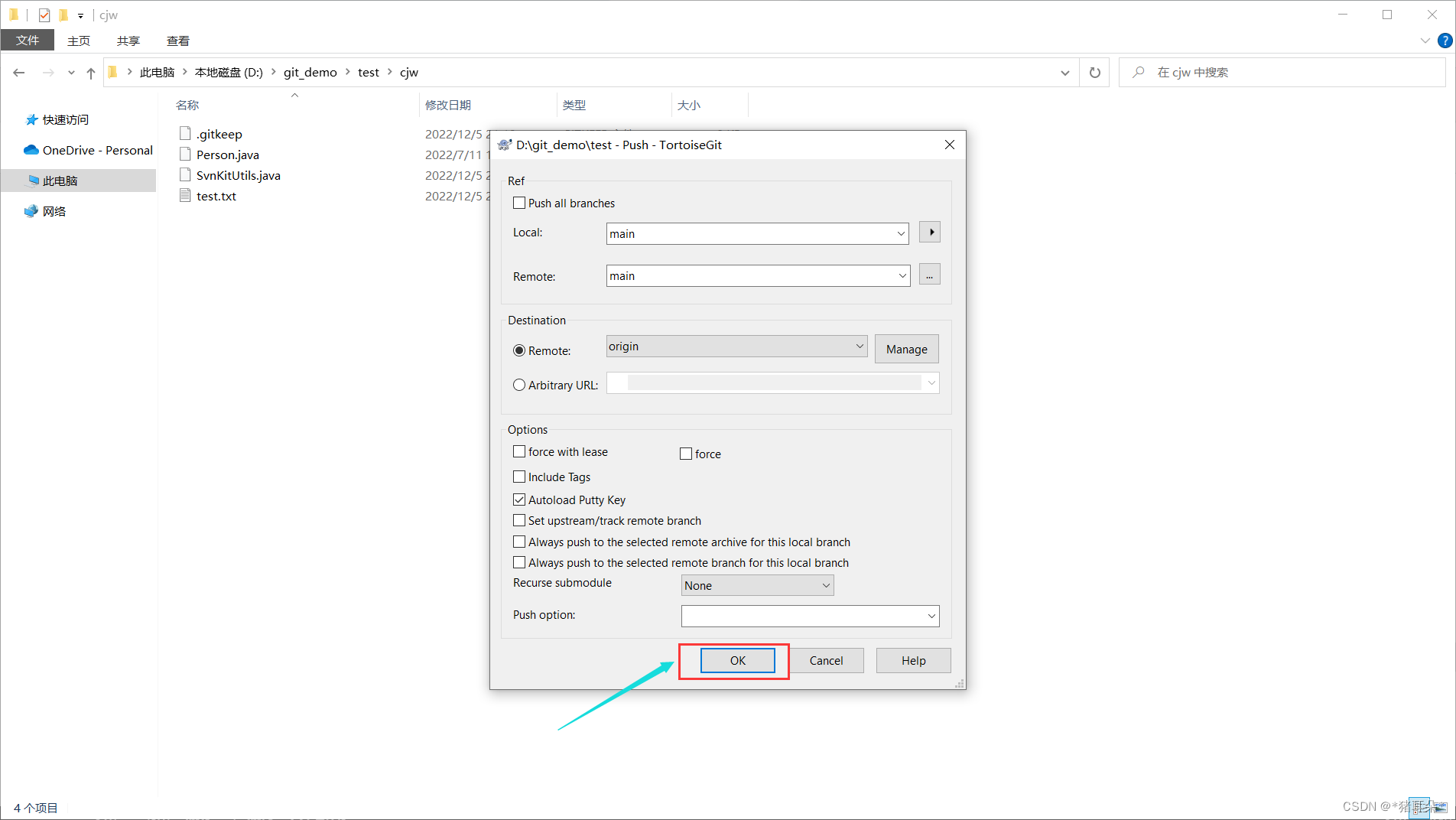Open the Local branch dropdown
This screenshot has height=820, width=1456.
coord(901,233)
